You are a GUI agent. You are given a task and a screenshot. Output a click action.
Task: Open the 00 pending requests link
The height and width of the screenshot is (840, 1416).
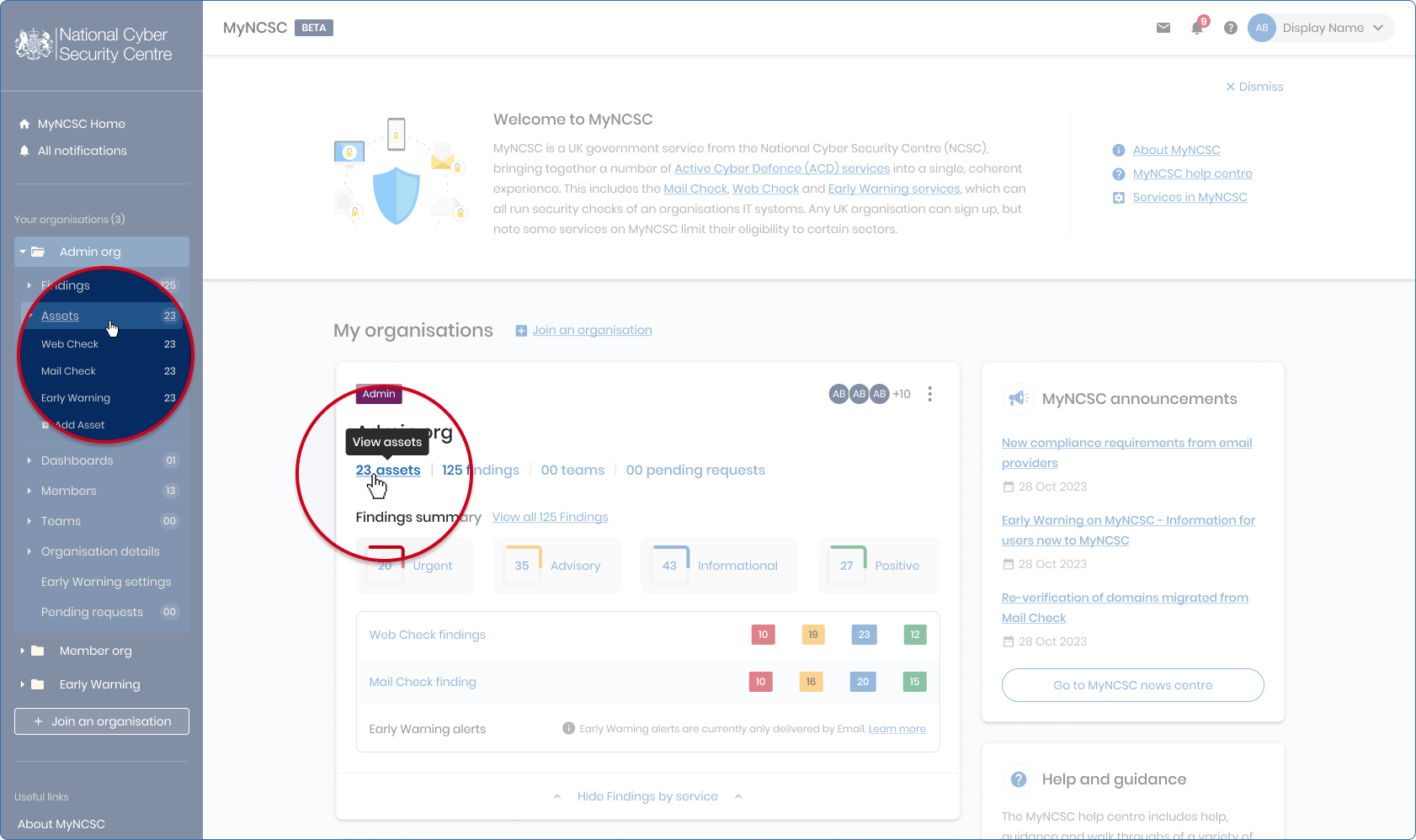[x=695, y=470]
